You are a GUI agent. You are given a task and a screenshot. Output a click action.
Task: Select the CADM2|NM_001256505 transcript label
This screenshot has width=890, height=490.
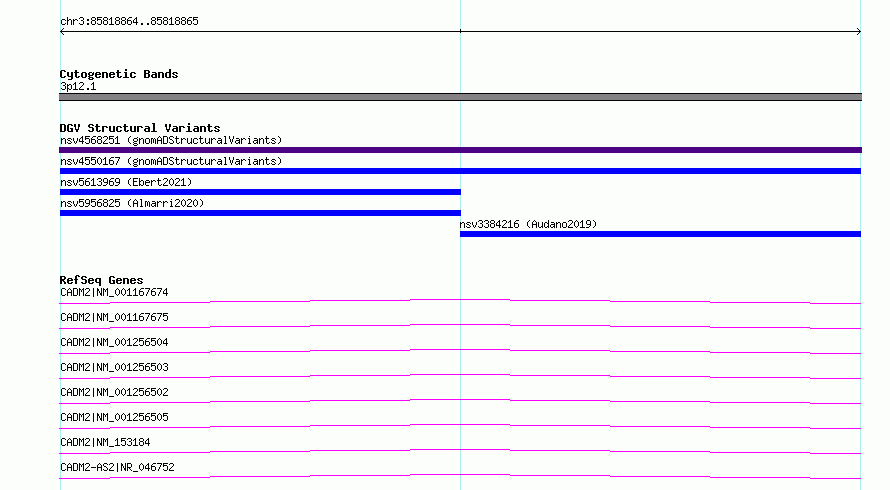coord(114,417)
